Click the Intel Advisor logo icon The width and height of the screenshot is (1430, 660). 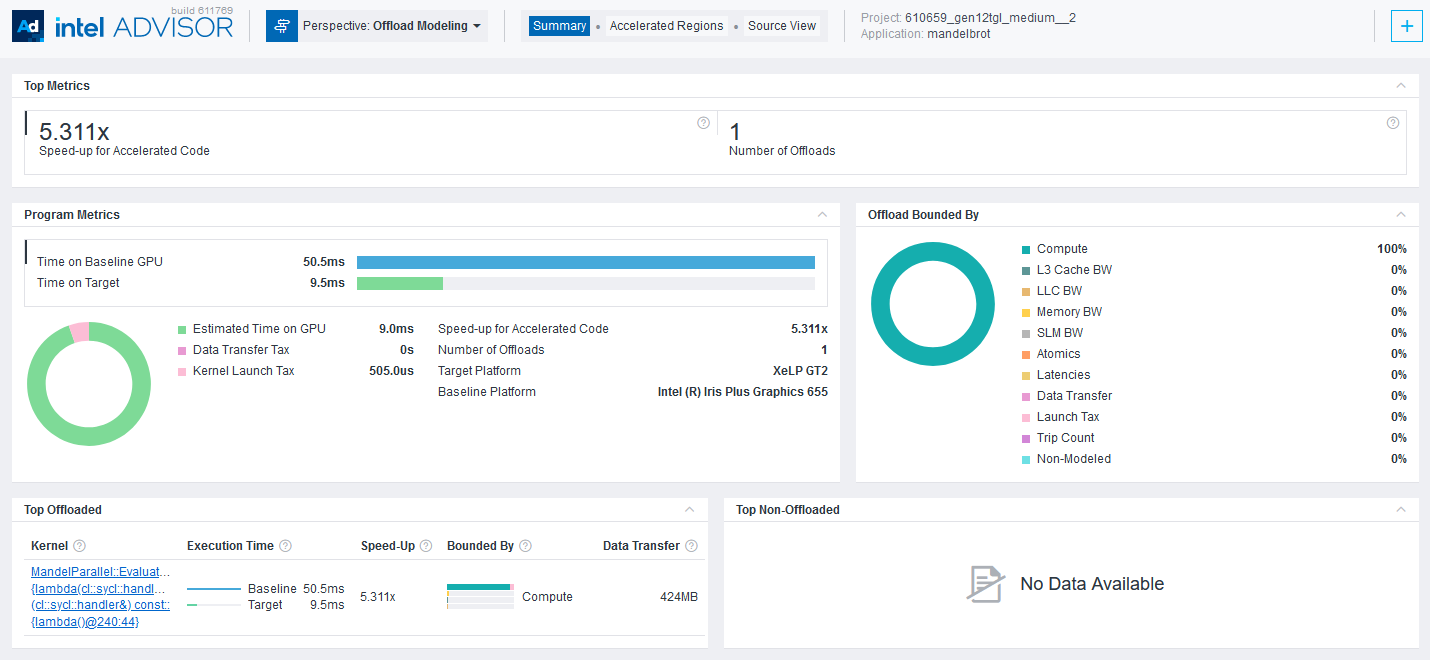27,27
